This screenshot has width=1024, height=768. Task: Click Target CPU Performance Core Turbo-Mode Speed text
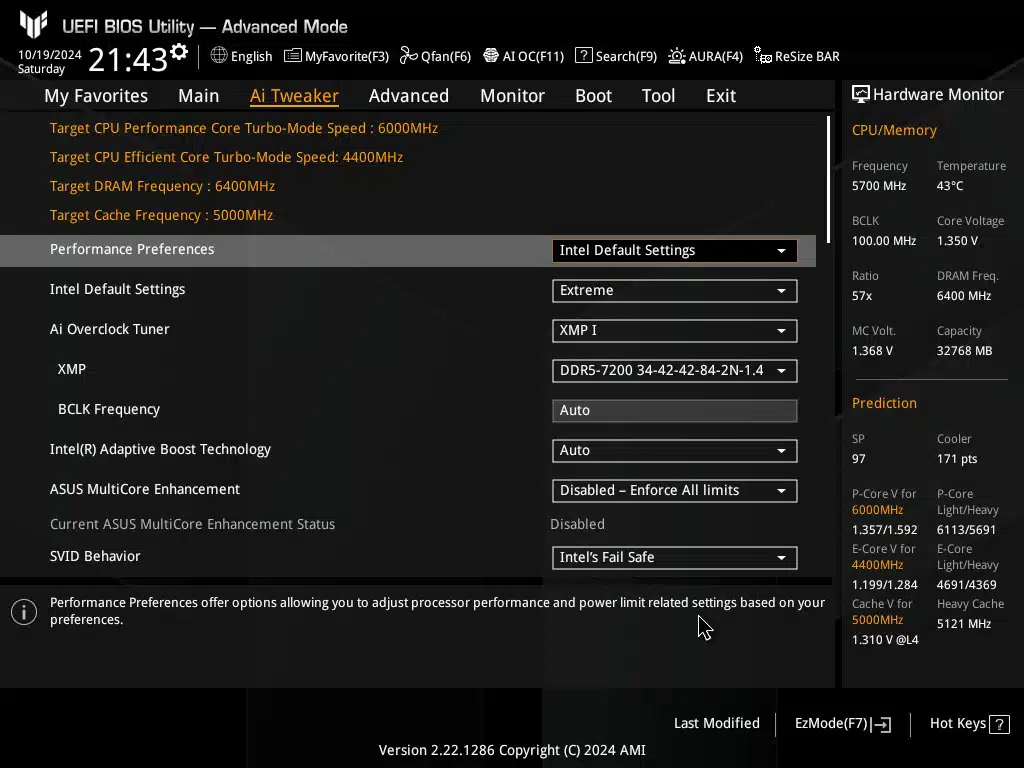point(244,128)
